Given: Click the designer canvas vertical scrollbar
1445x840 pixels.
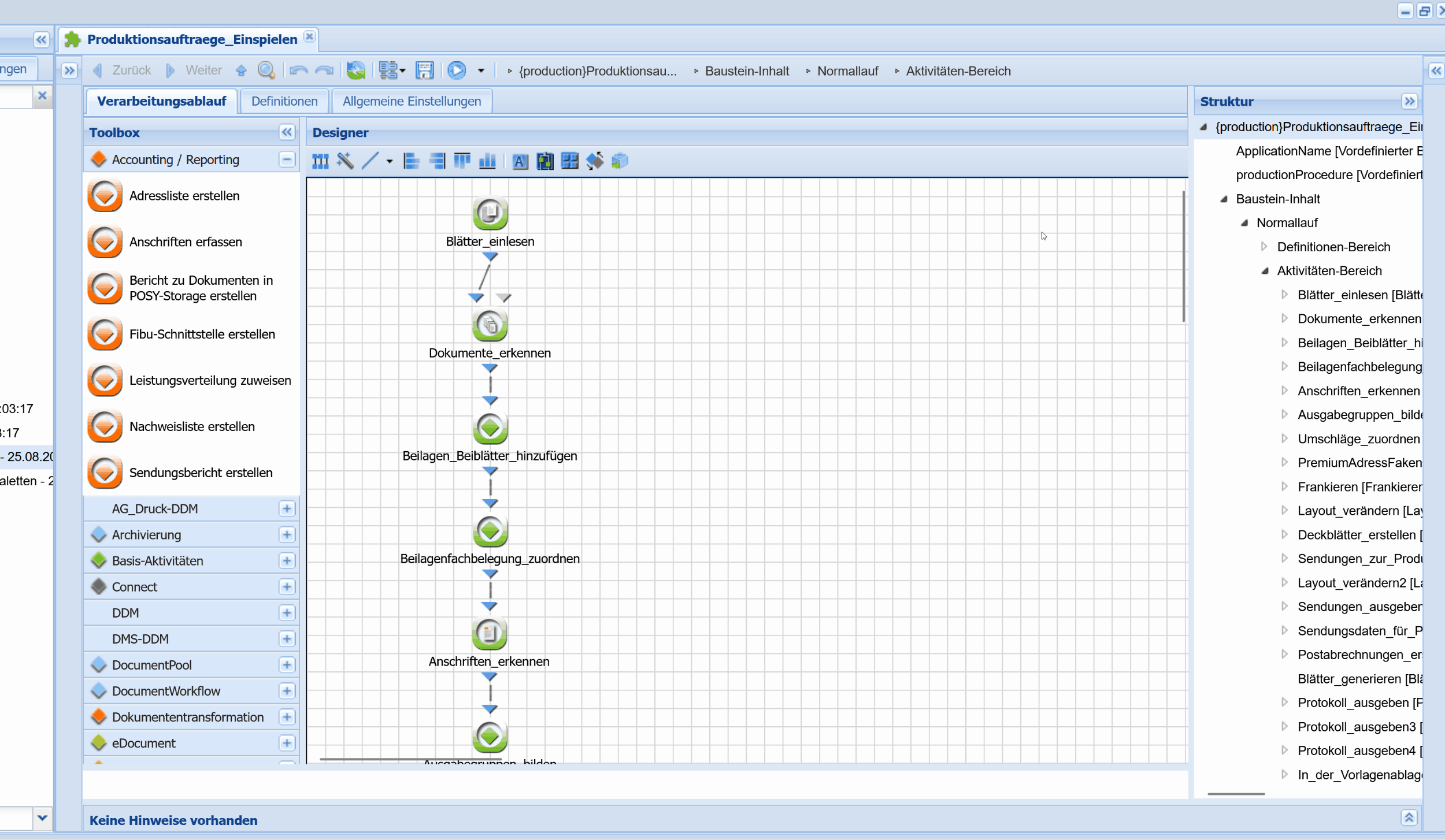Looking at the screenshot, I should tap(1183, 257).
